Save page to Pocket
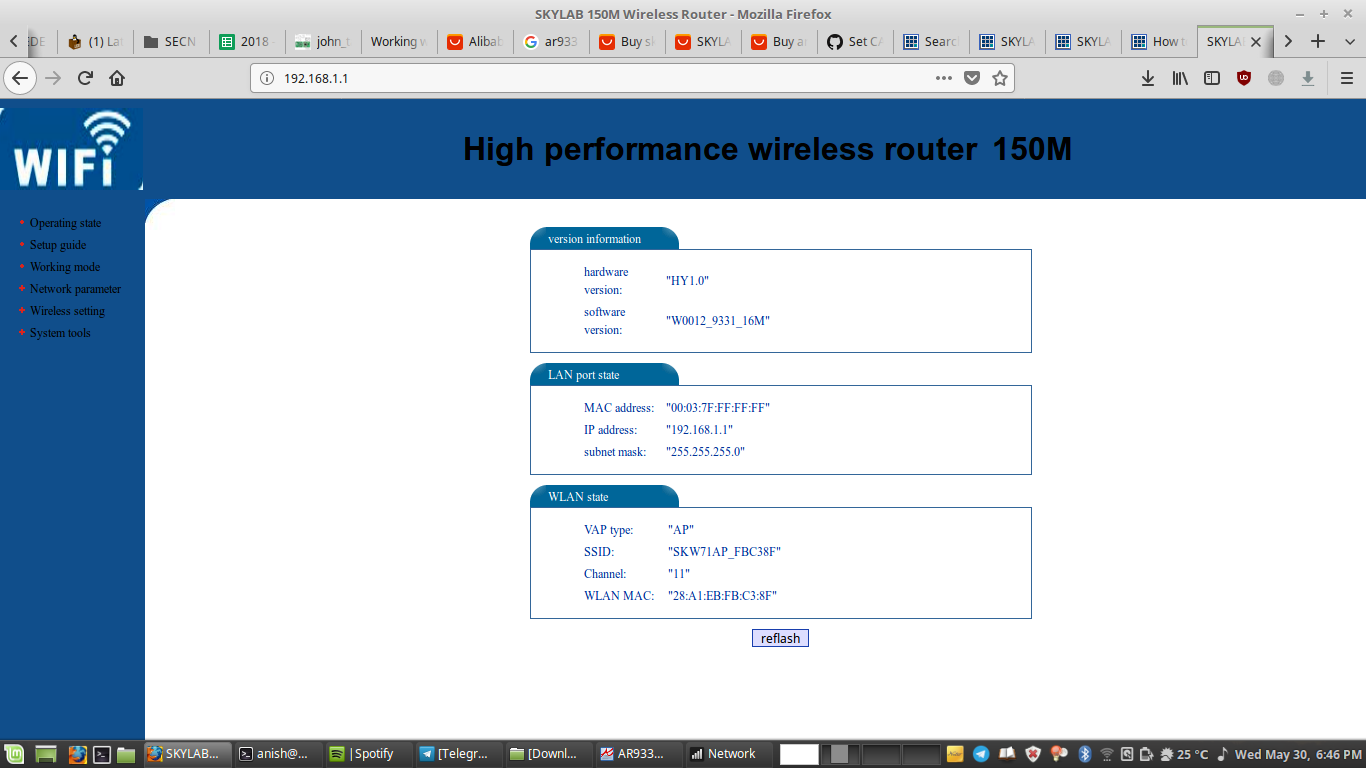 tap(971, 78)
